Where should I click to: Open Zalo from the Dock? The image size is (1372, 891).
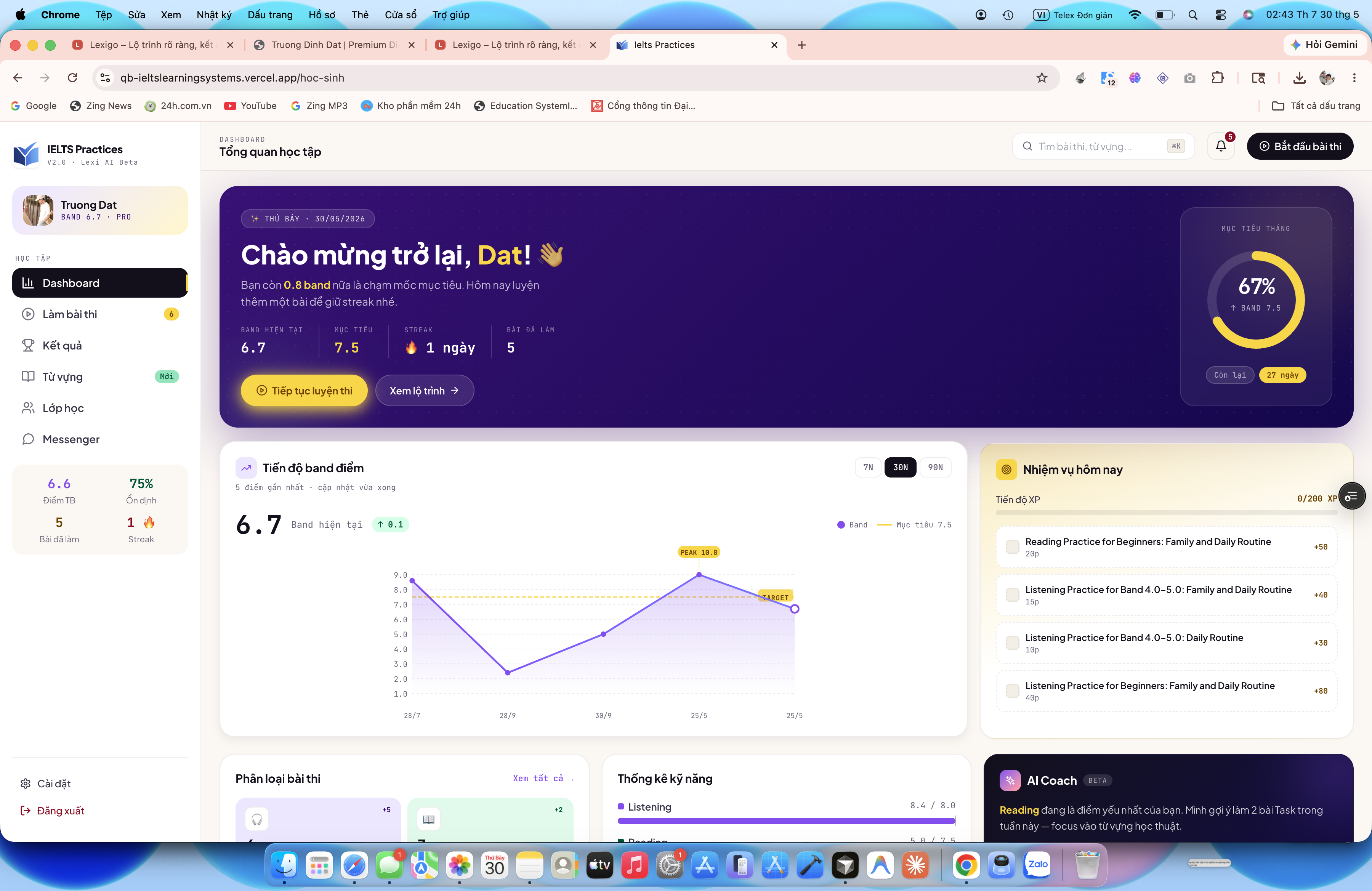[x=1037, y=865]
